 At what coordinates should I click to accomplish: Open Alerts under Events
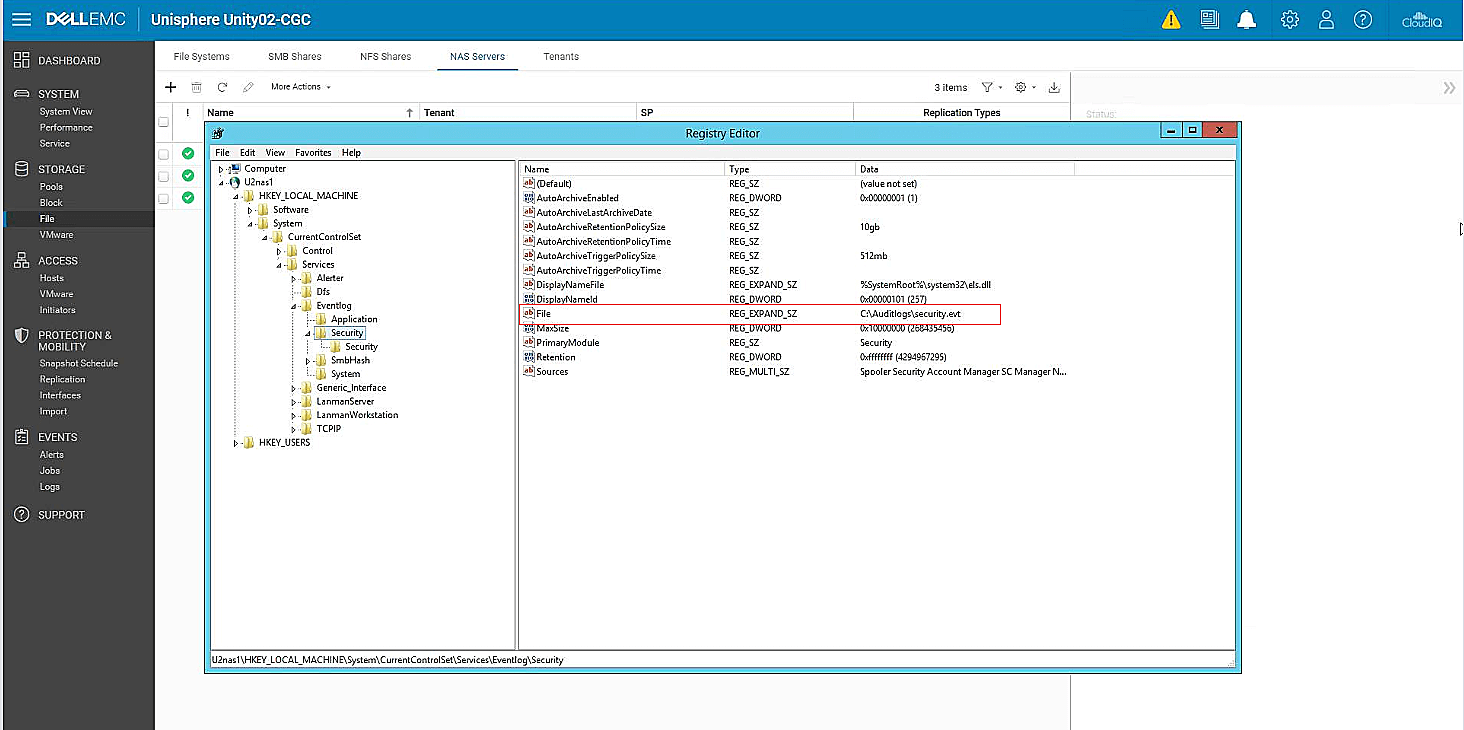[51, 455]
